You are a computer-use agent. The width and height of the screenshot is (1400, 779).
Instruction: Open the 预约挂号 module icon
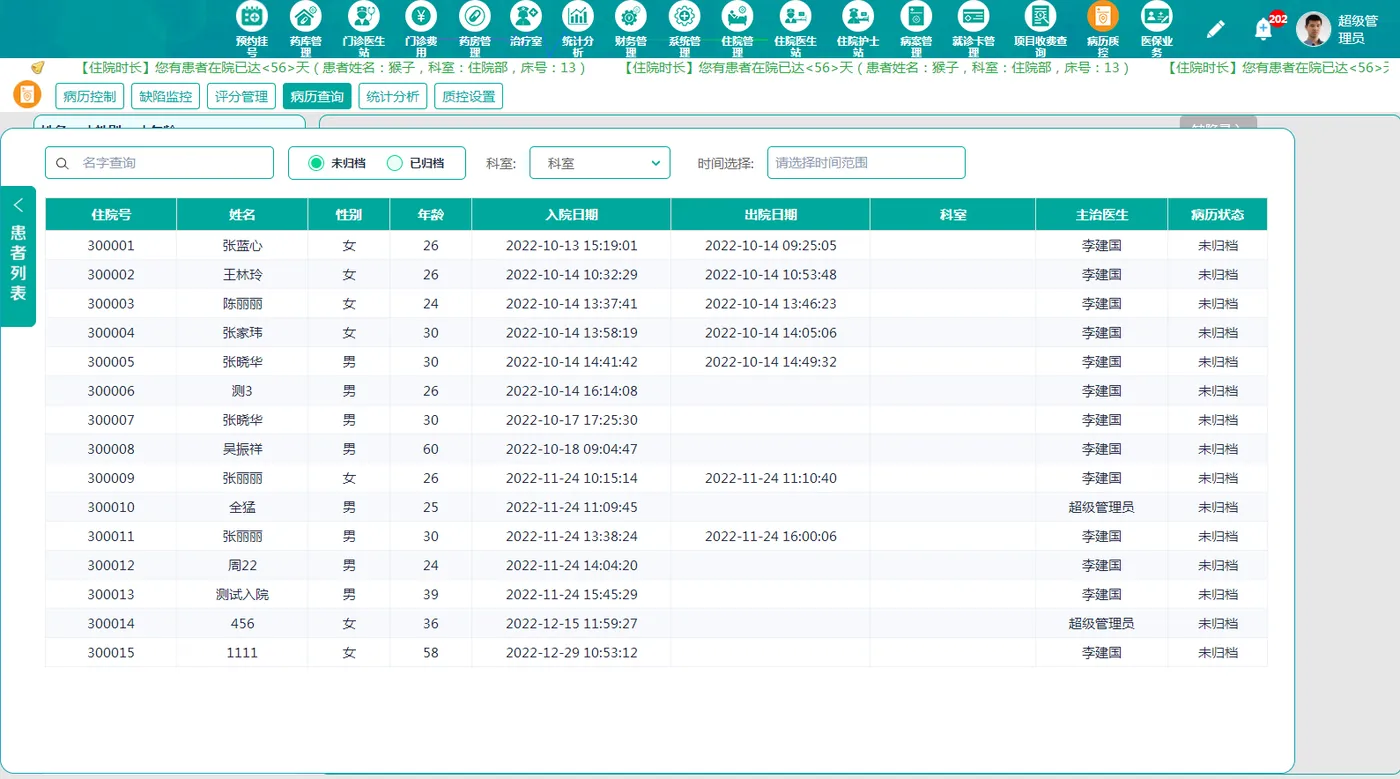coord(252,16)
